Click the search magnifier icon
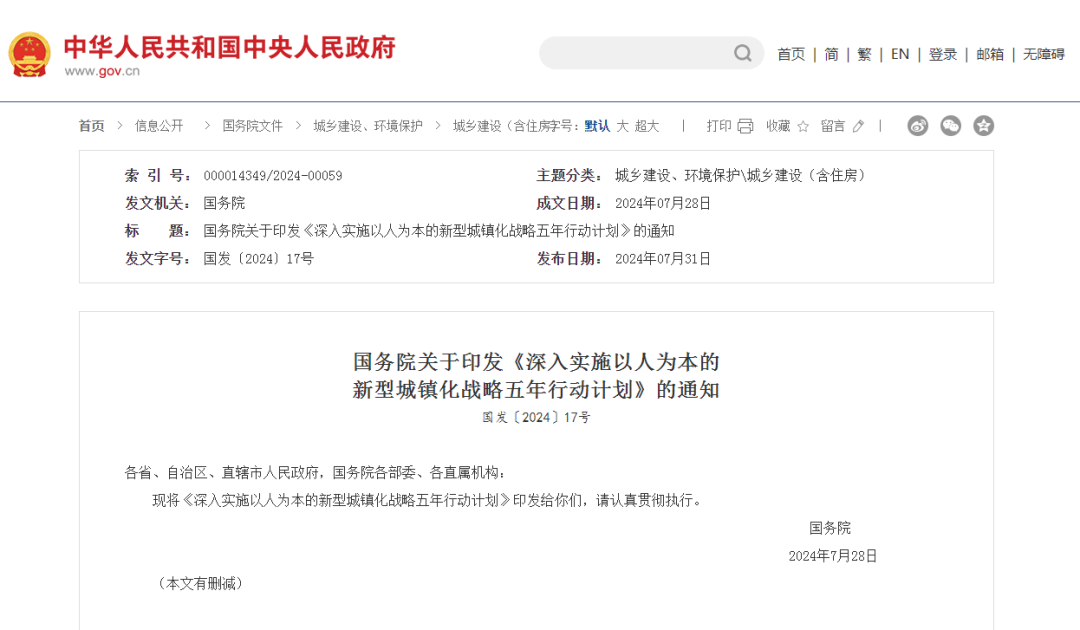Viewport: 1080px width, 630px height. (x=743, y=53)
